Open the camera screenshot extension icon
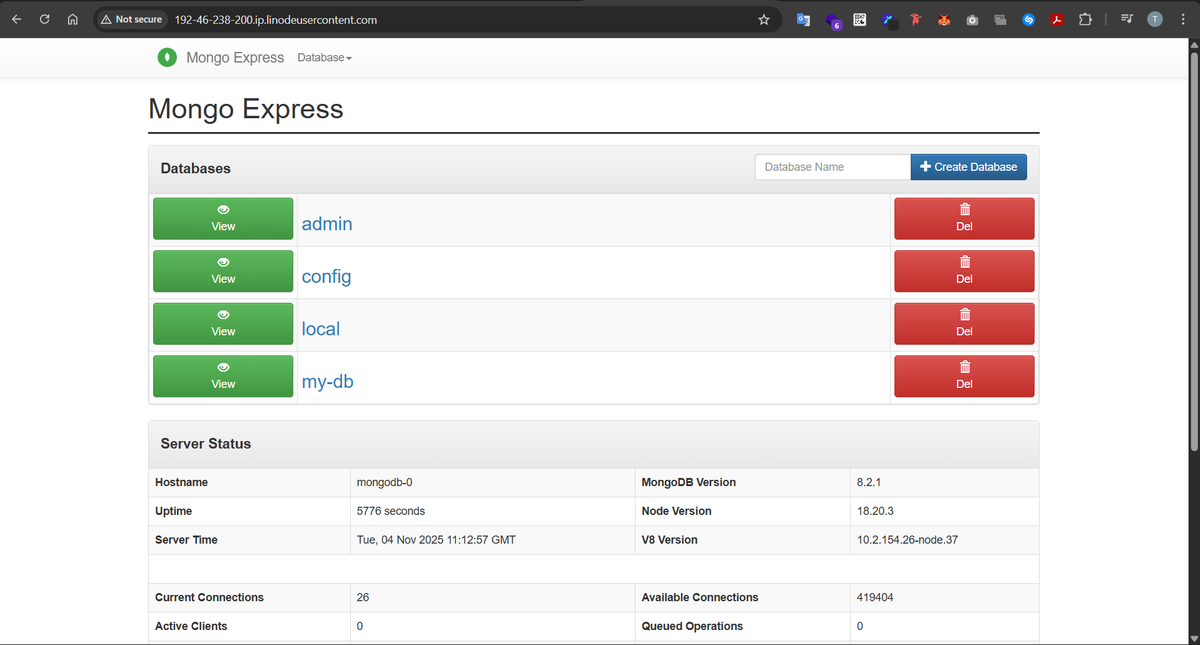 coord(972,19)
